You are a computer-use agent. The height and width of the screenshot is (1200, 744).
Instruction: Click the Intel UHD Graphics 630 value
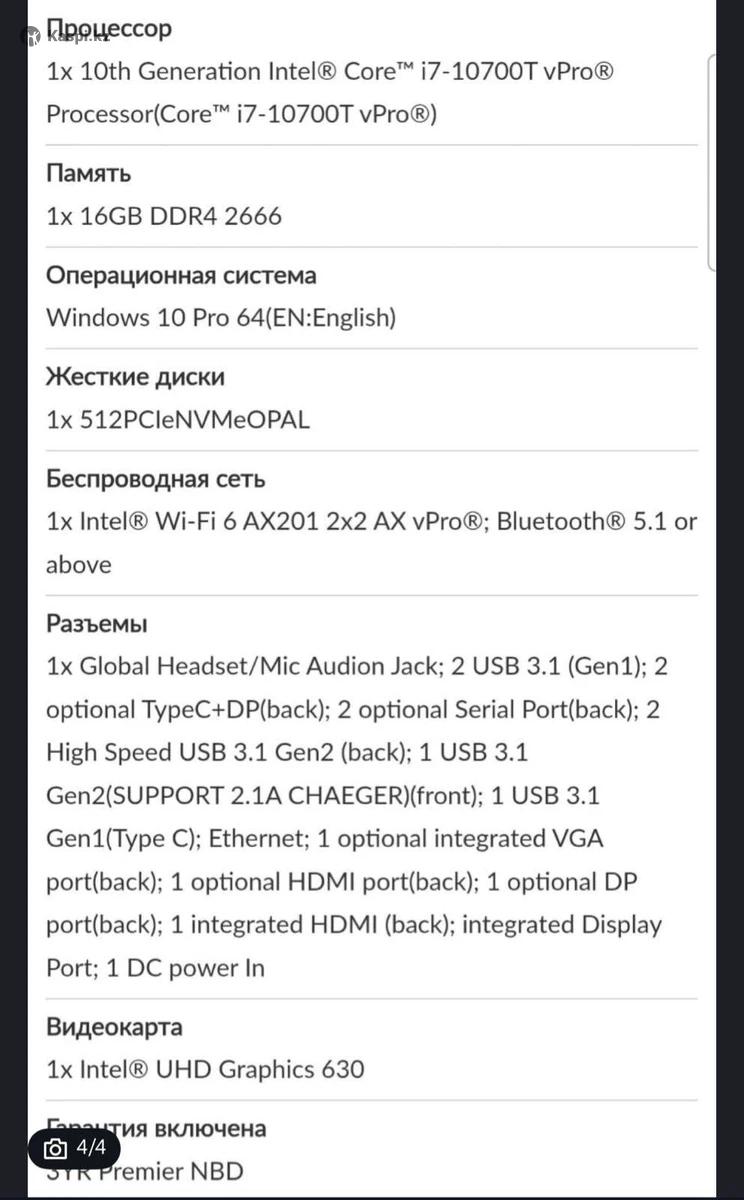tap(205, 1069)
